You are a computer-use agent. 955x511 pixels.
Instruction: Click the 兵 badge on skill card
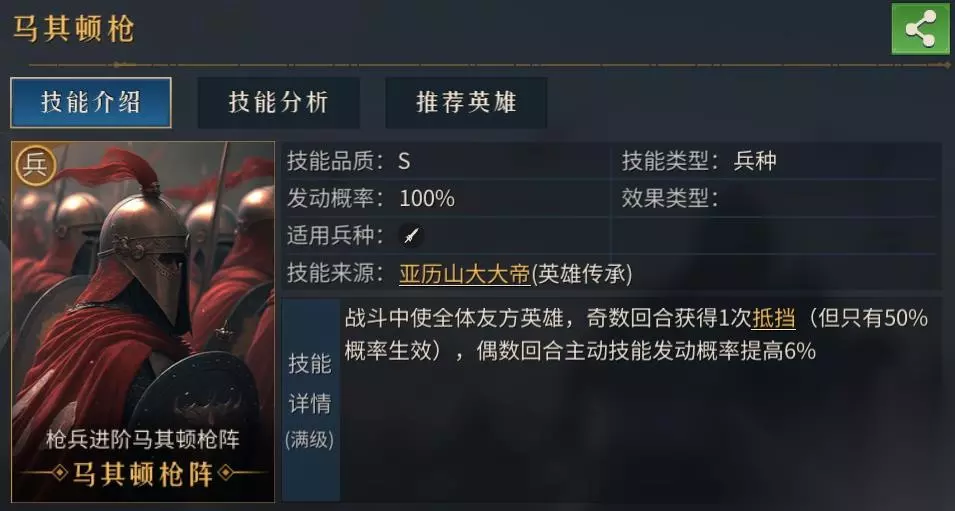pos(35,166)
